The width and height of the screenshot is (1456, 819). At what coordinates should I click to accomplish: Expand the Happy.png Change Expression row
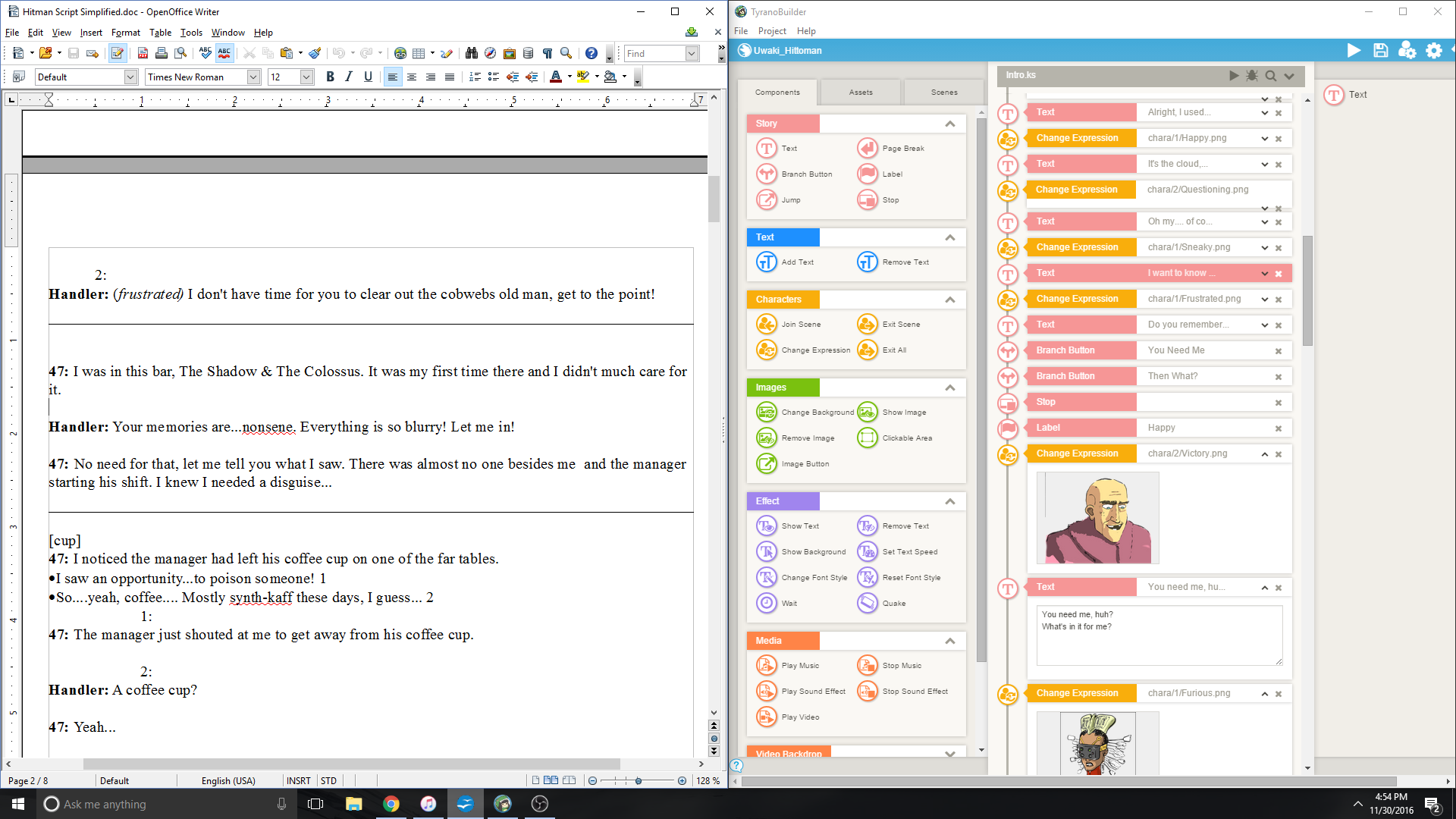1264,139
